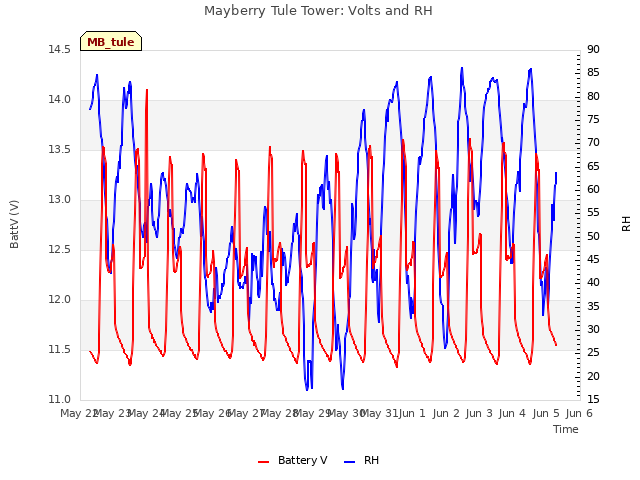Toggle the Battery V legend entry
Image resolution: width=640 pixels, height=480 pixels.
point(293,460)
